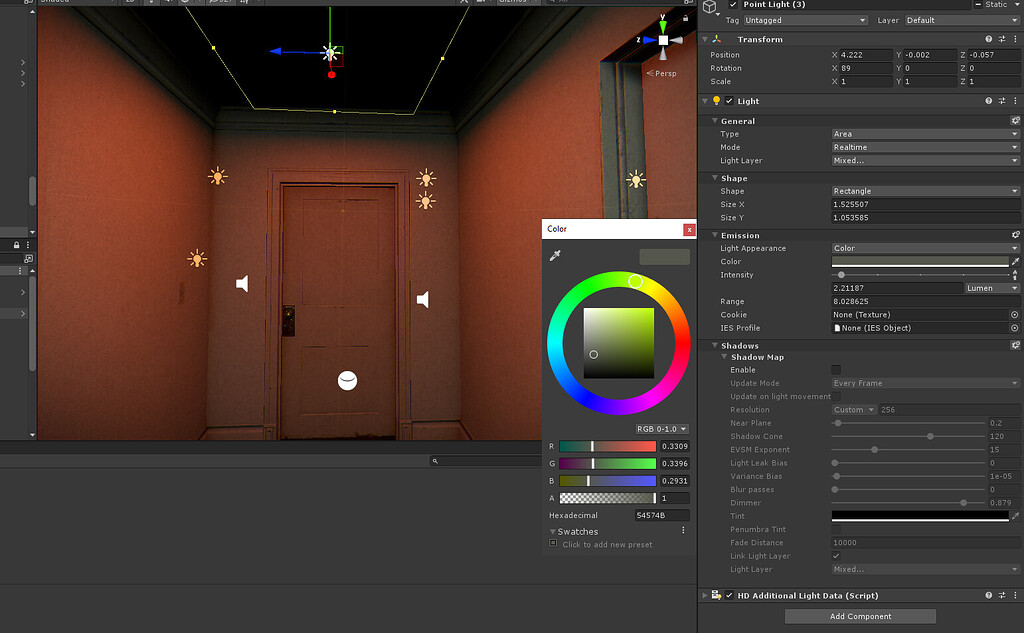Image resolution: width=1024 pixels, height=633 pixels.
Task: Open the Tag dropdown set to Untagged
Action: (805, 19)
